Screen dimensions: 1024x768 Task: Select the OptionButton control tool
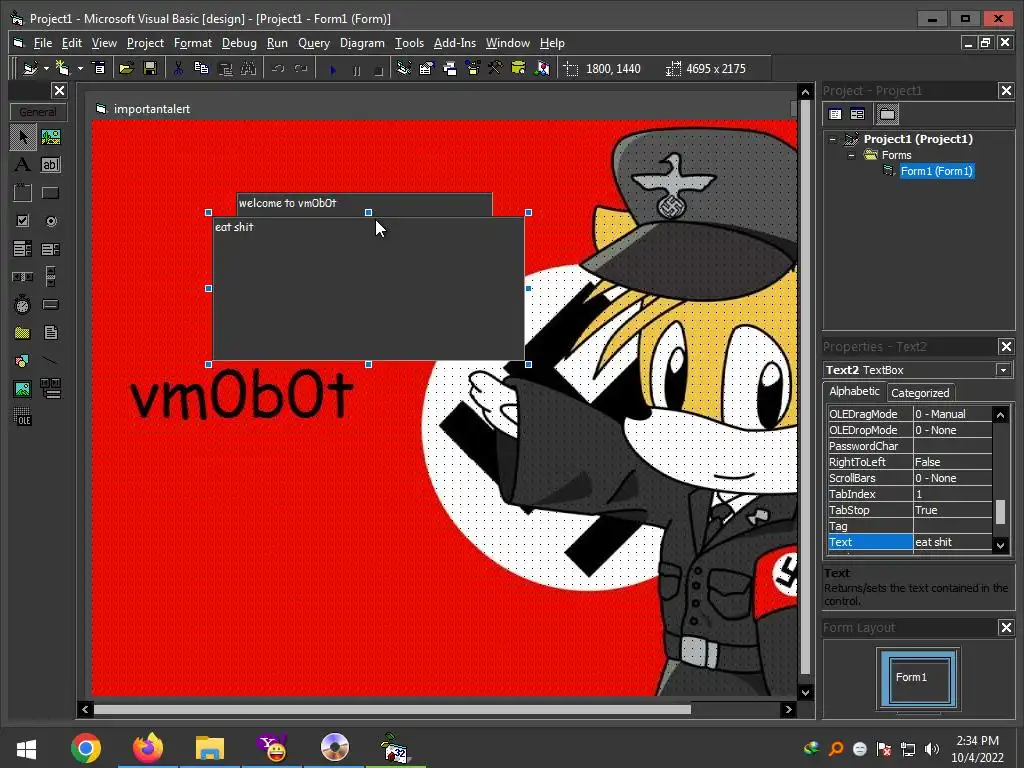pos(51,221)
